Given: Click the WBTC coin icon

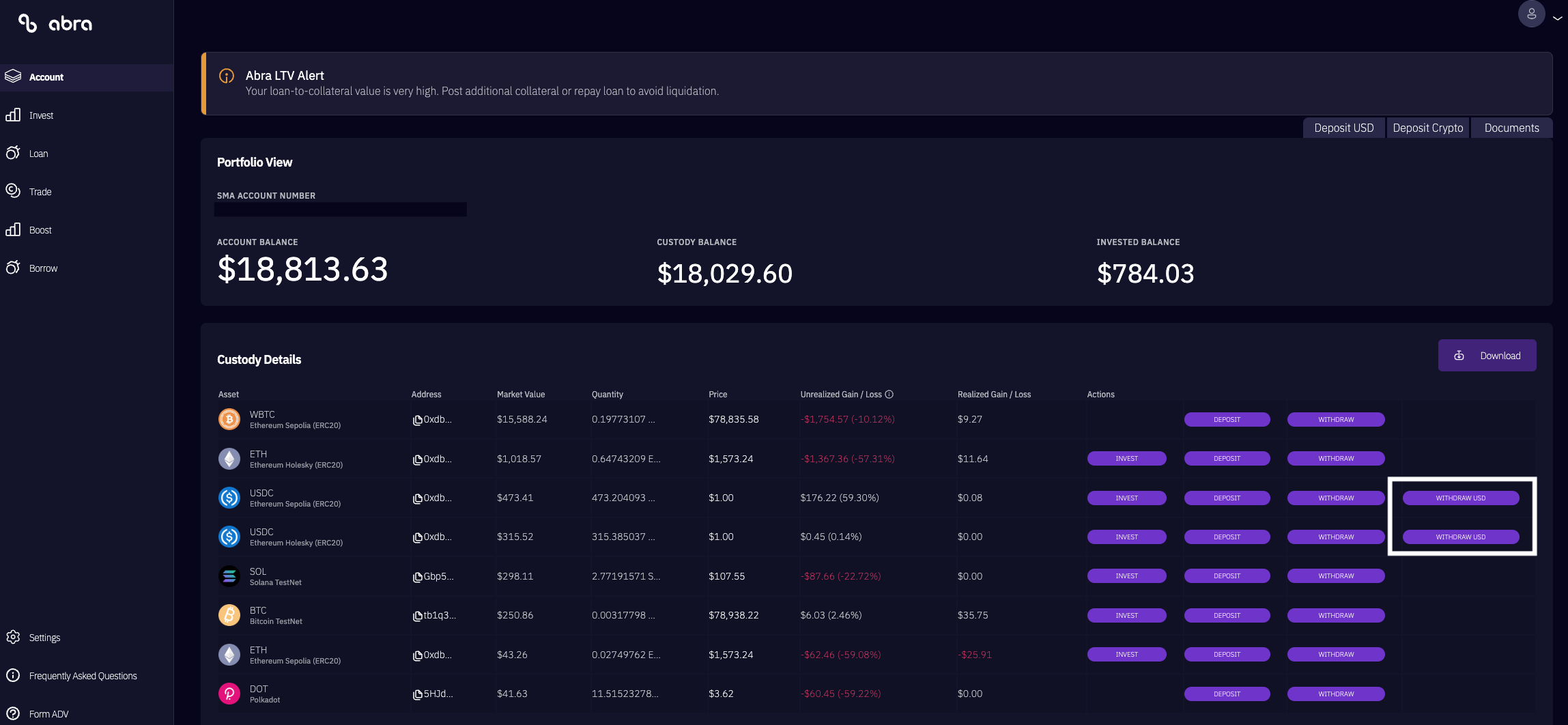Looking at the screenshot, I should [x=229, y=419].
